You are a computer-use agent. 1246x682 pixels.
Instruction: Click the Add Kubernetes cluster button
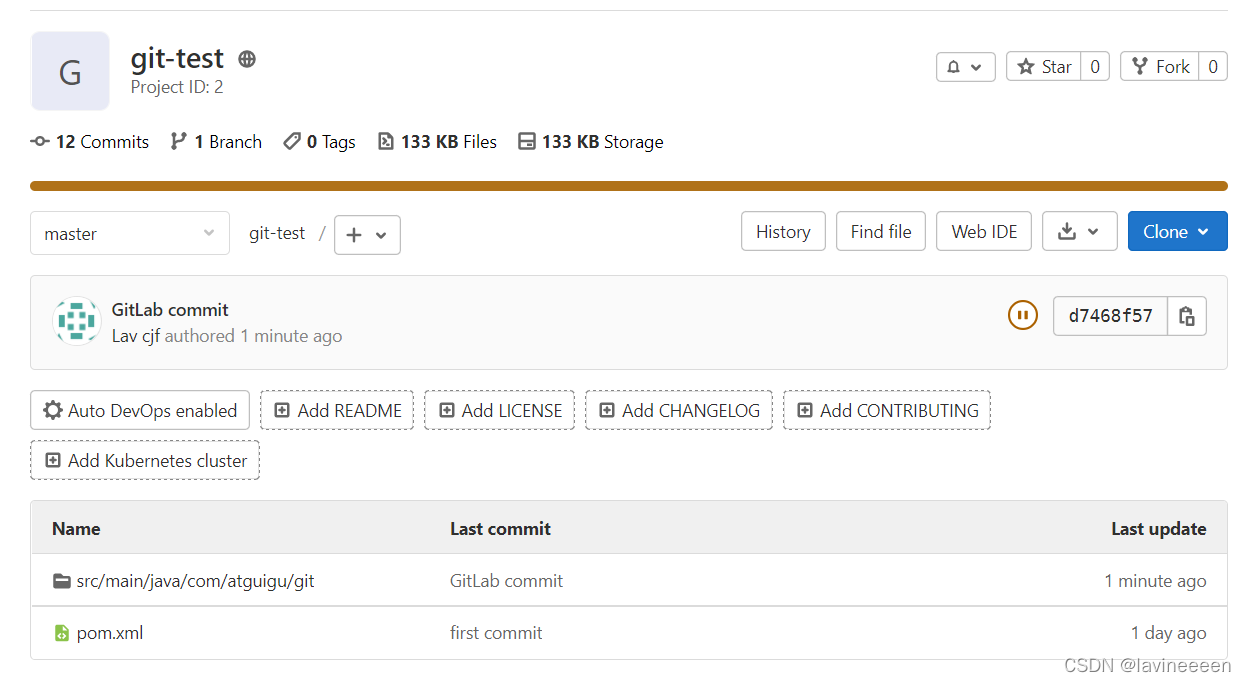[x=145, y=460]
